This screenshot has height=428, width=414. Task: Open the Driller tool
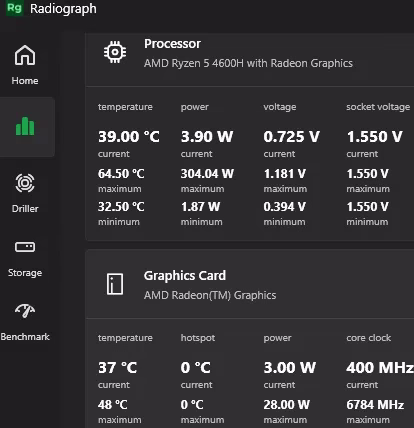[25, 193]
